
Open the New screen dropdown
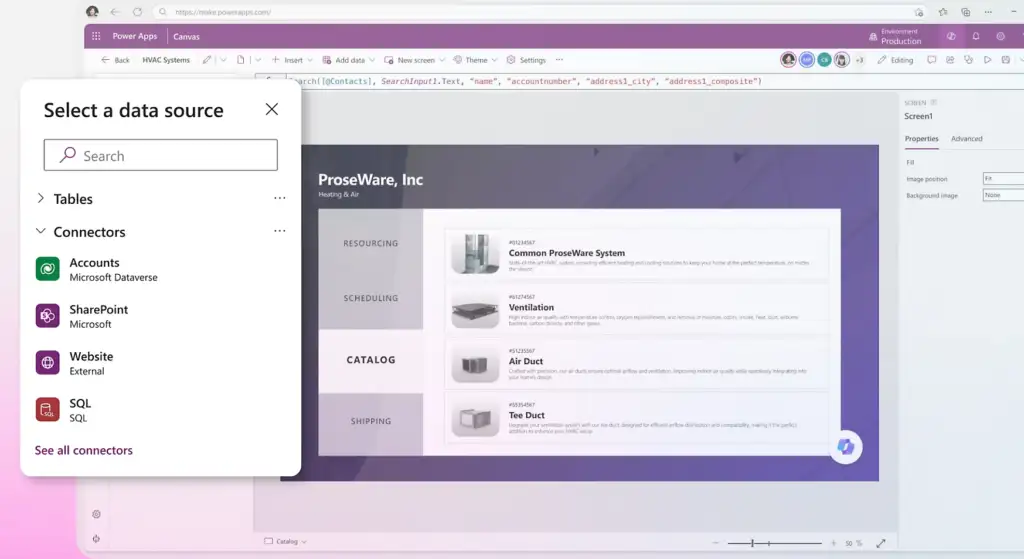pyautogui.click(x=415, y=60)
